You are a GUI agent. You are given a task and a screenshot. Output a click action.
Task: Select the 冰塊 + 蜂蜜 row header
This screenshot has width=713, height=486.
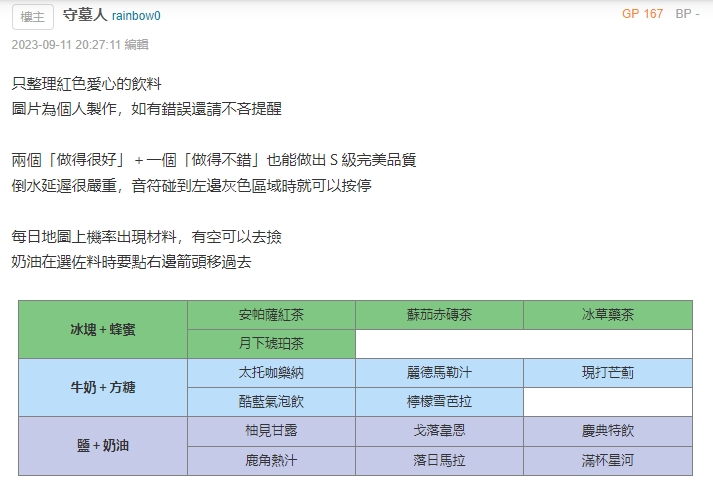103,329
